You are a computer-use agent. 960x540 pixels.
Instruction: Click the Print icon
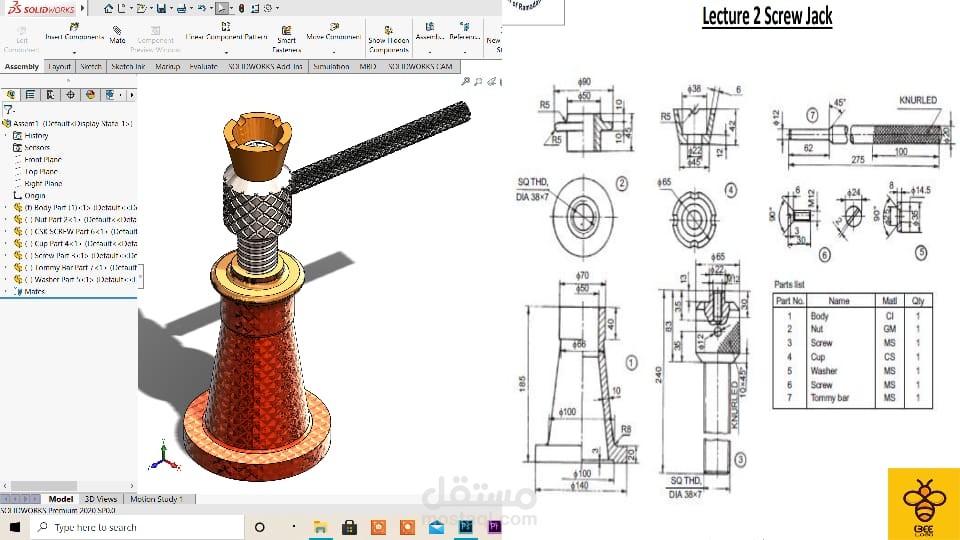[x=181, y=8]
